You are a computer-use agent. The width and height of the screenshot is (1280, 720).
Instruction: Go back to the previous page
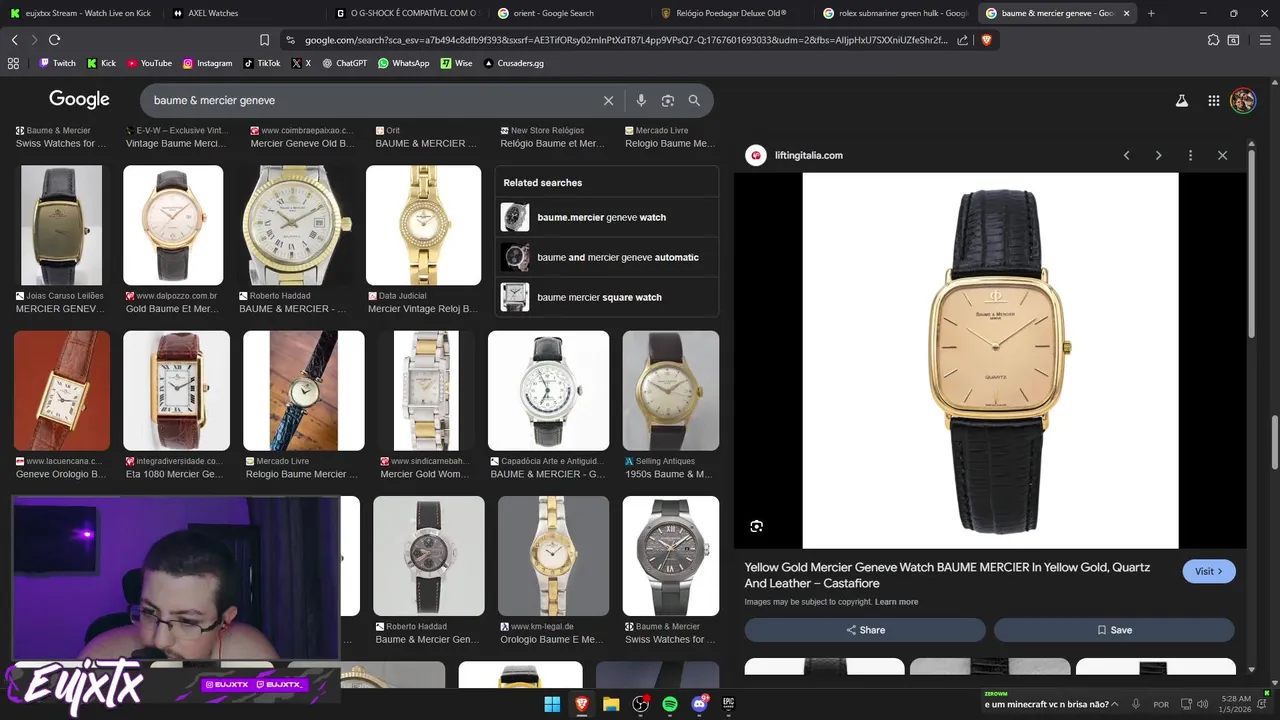point(14,40)
